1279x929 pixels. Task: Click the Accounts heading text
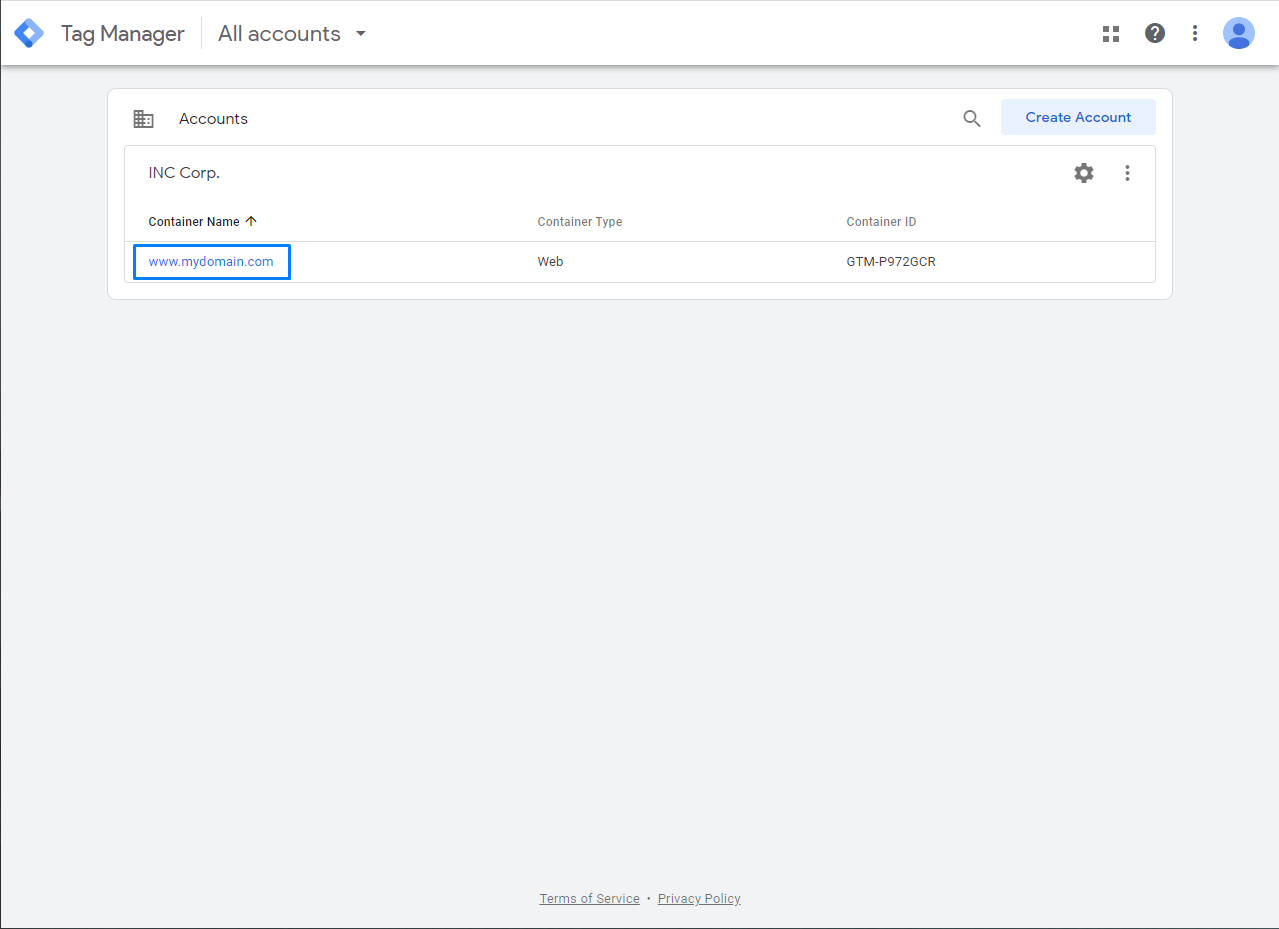(x=213, y=119)
